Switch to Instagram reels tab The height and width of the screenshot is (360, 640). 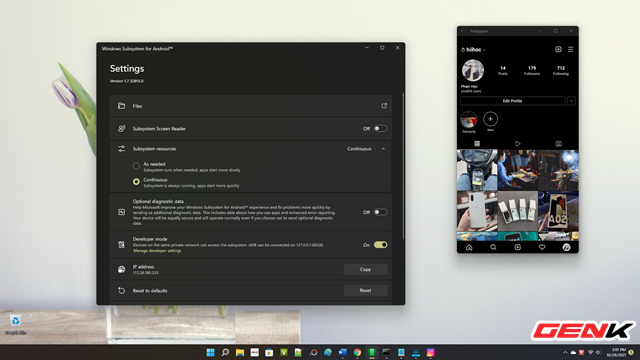[518, 144]
